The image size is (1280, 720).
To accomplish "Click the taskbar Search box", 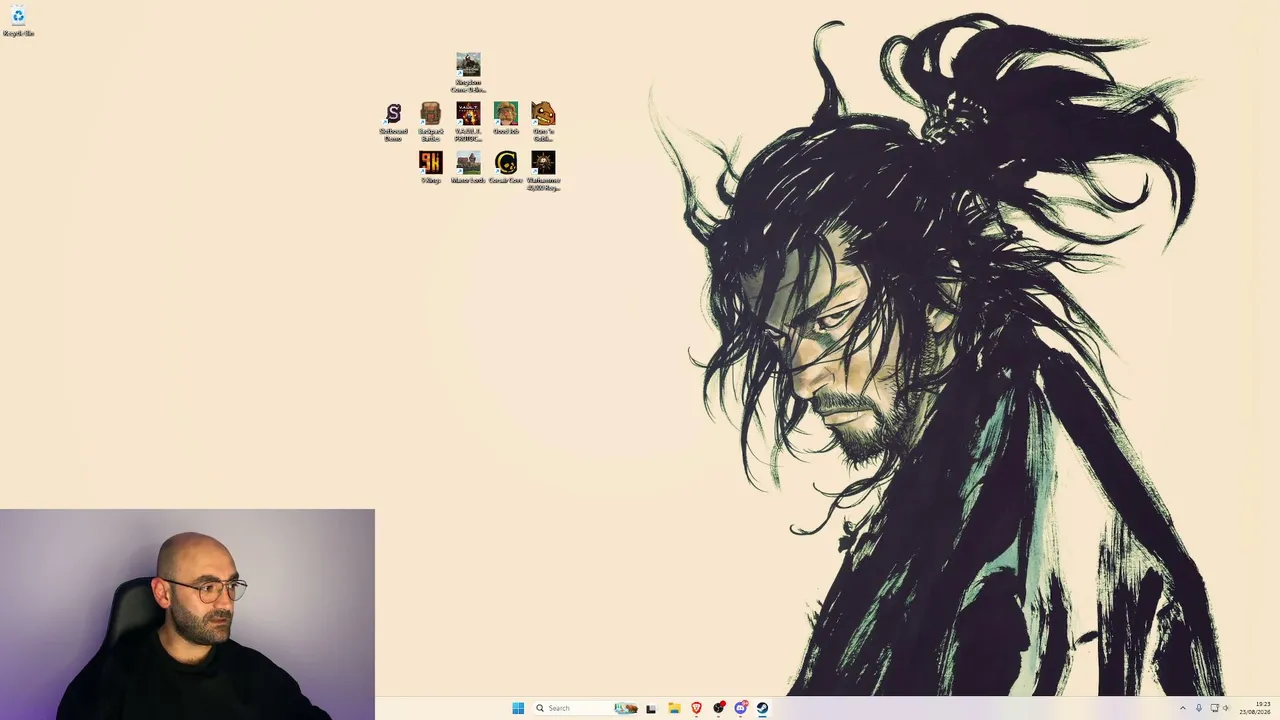I will pyautogui.click(x=587, y=708).
